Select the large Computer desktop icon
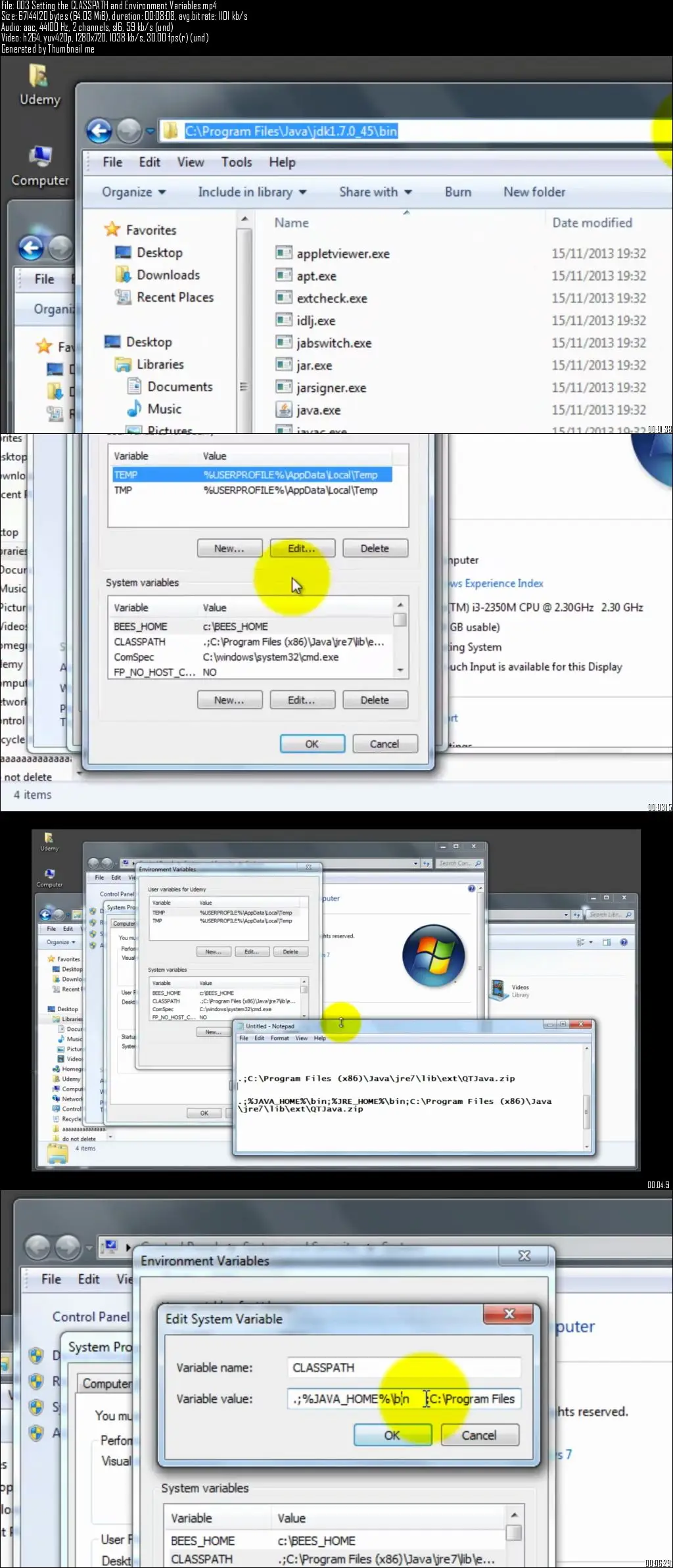Image resolution: width=673 pixels, height=1568 pixels. [40, 157]
